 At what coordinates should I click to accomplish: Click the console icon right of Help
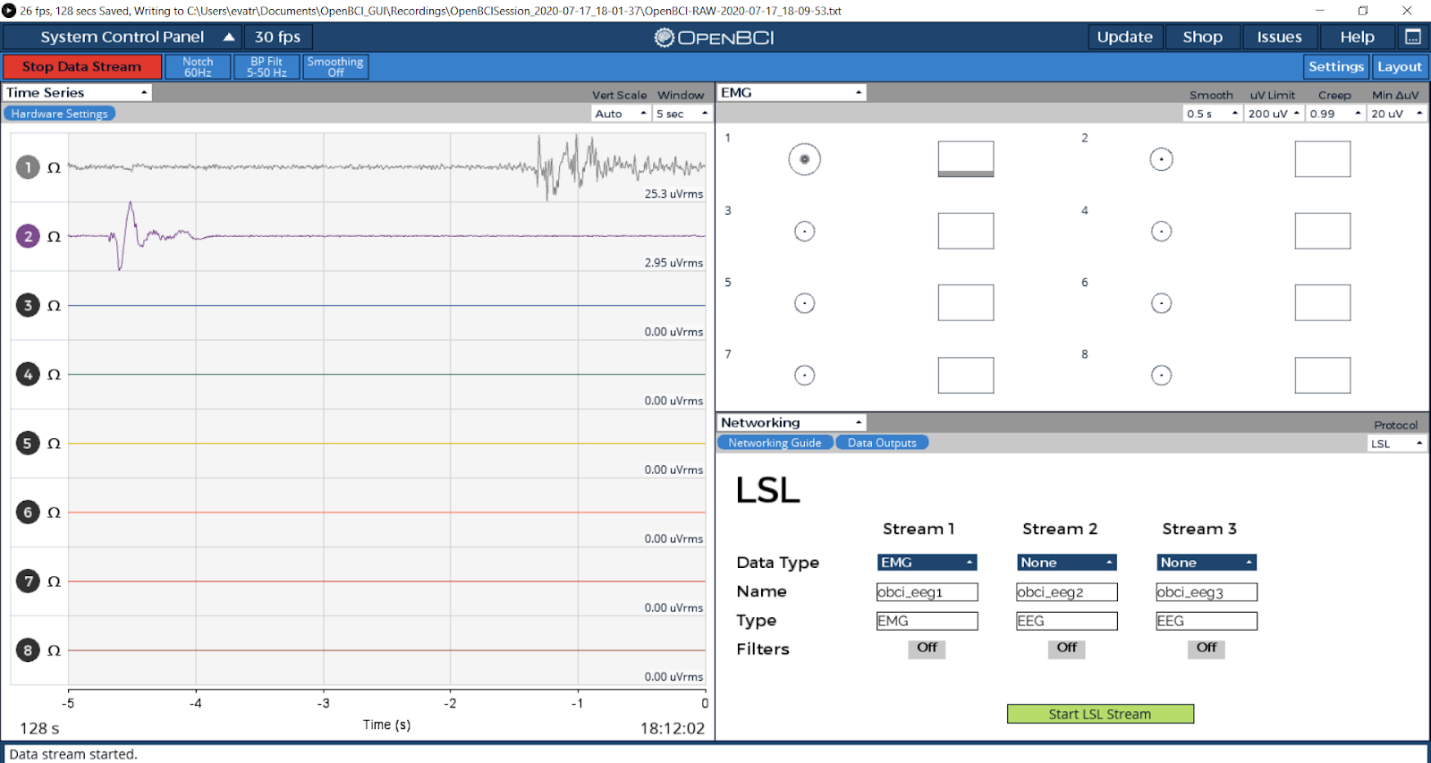coord(1412,37)
